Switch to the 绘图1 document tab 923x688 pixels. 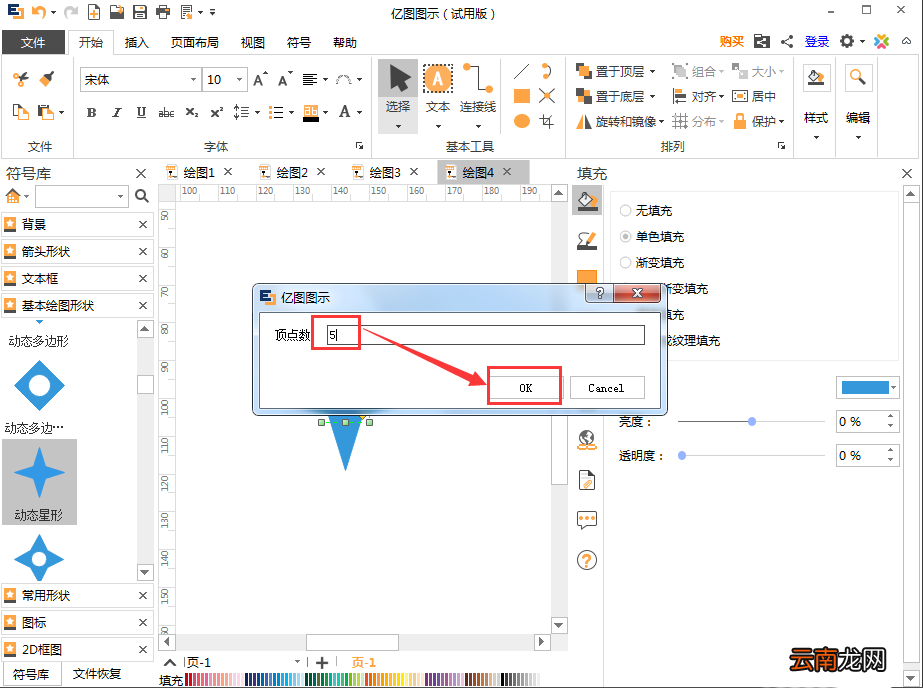click(199, 172)
